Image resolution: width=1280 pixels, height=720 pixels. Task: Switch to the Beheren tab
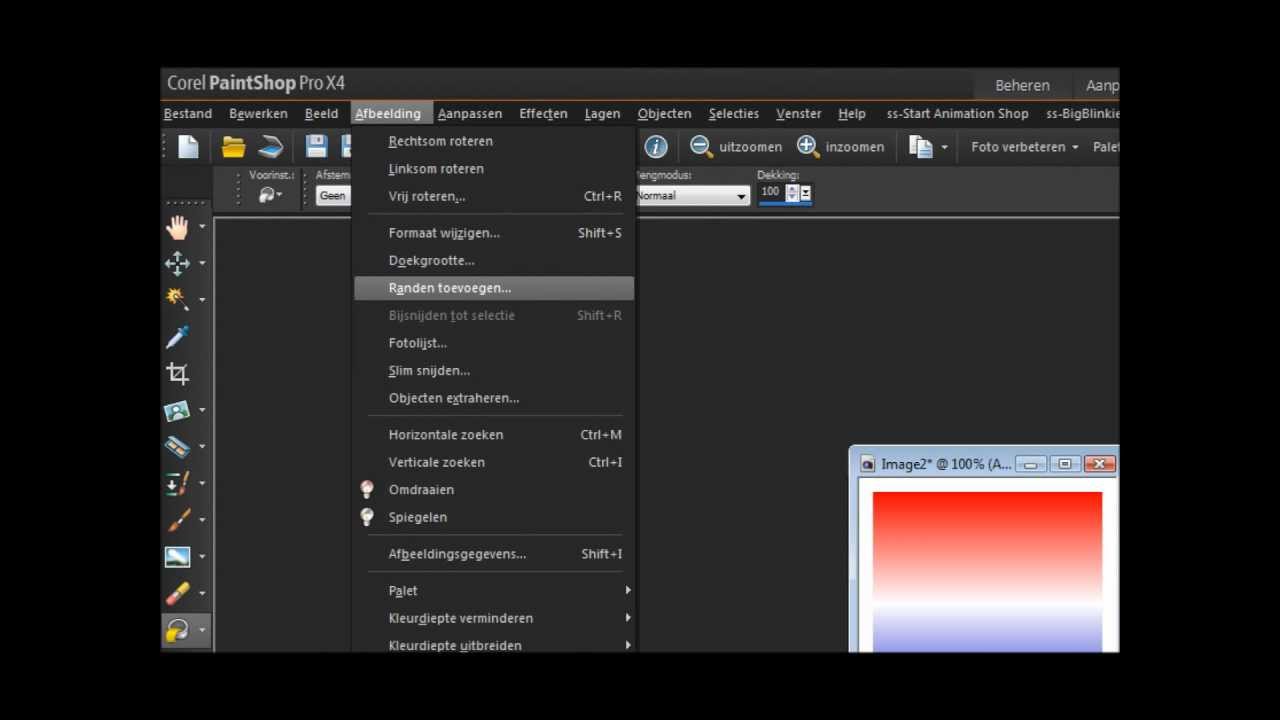(1022, 86)
